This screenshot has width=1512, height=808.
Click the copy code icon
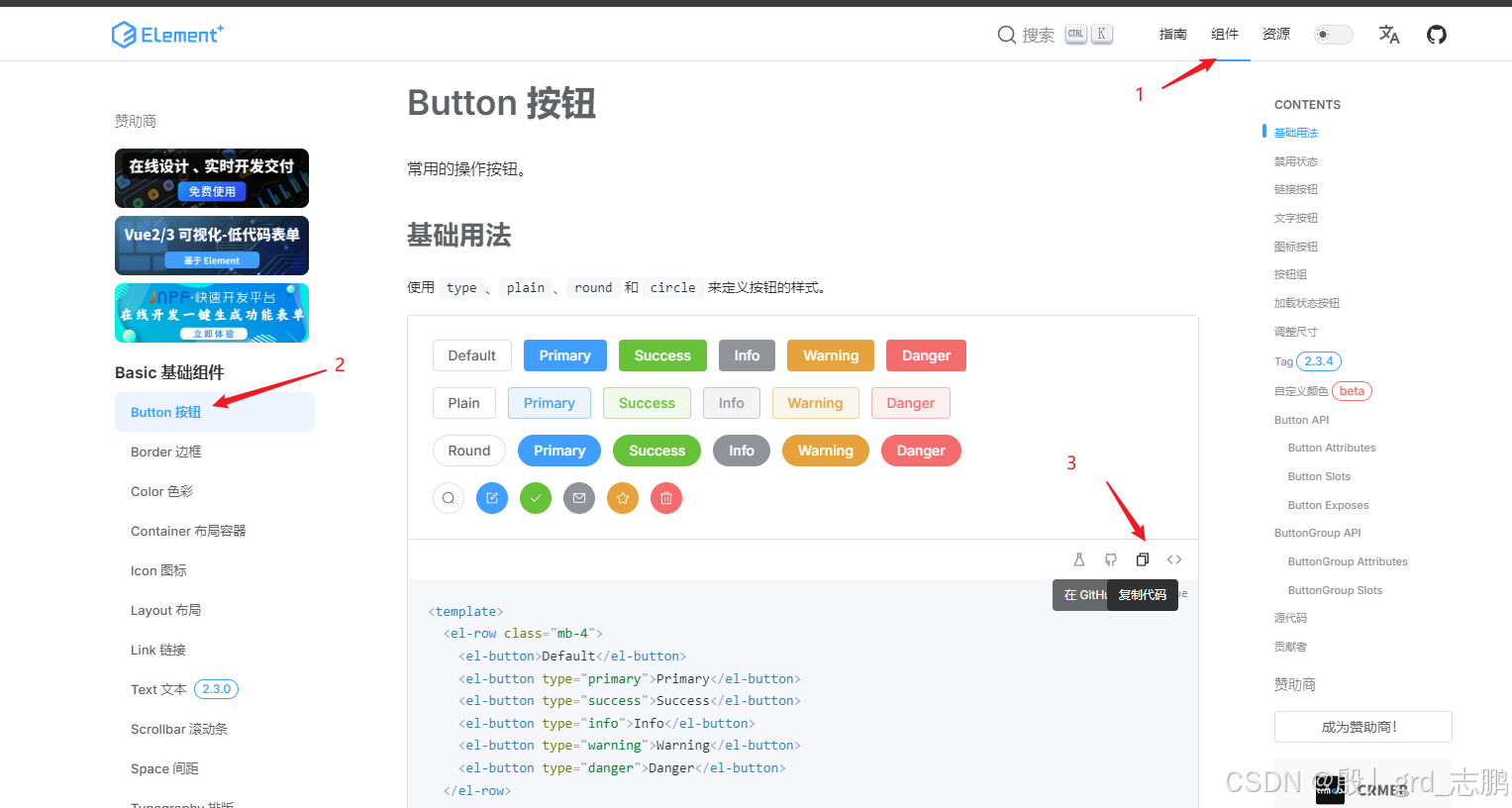tap(1143, 559)
